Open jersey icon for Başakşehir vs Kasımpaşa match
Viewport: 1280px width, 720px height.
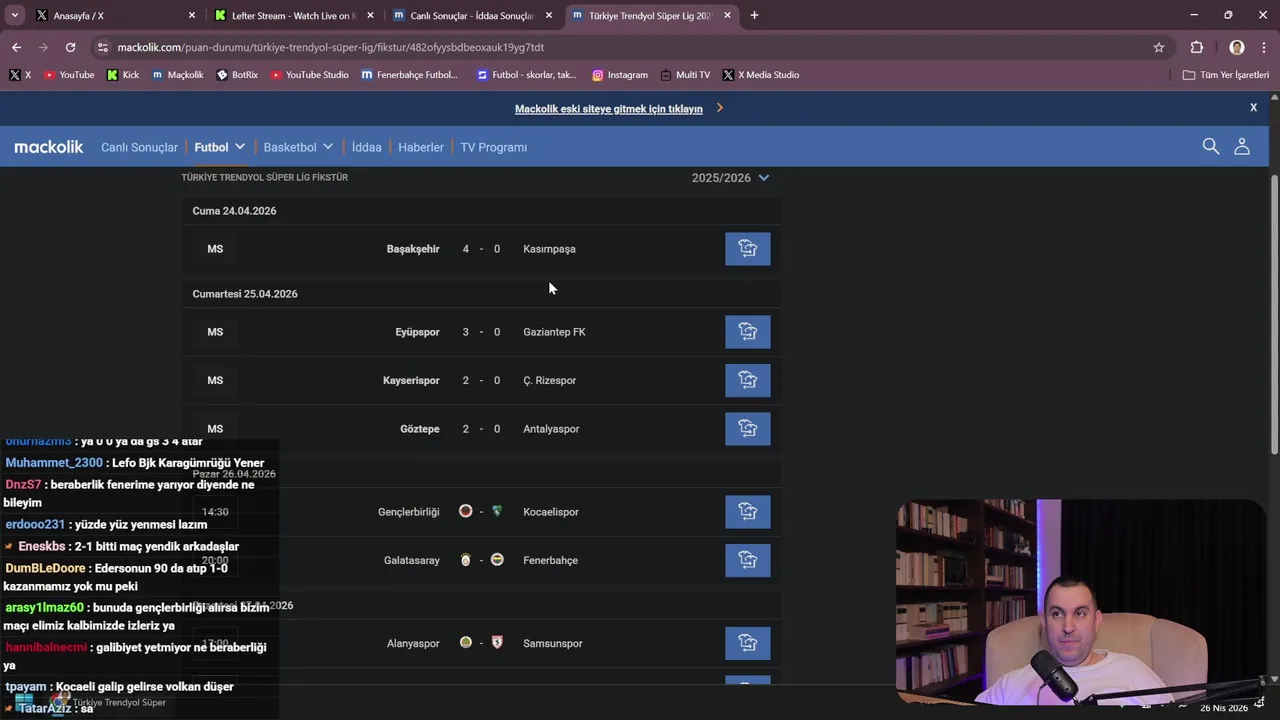coord(748,249)
